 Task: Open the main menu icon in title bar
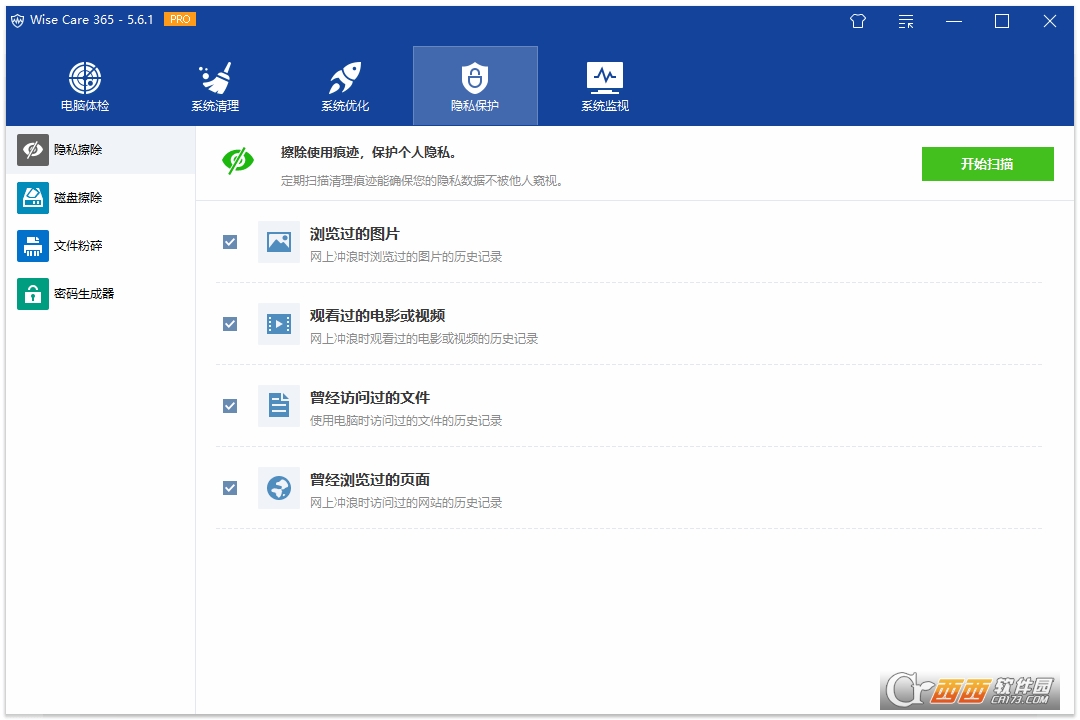[x=906, y=21]
